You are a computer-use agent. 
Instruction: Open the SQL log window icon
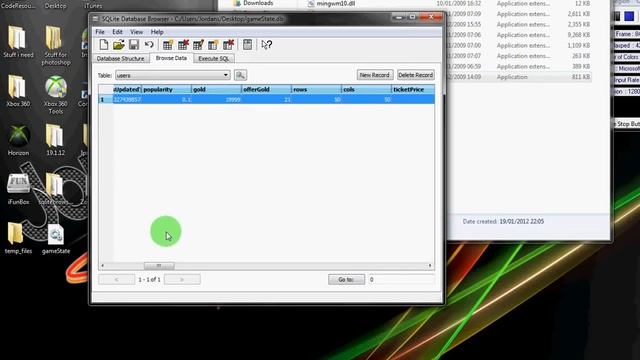pos(247,44)
